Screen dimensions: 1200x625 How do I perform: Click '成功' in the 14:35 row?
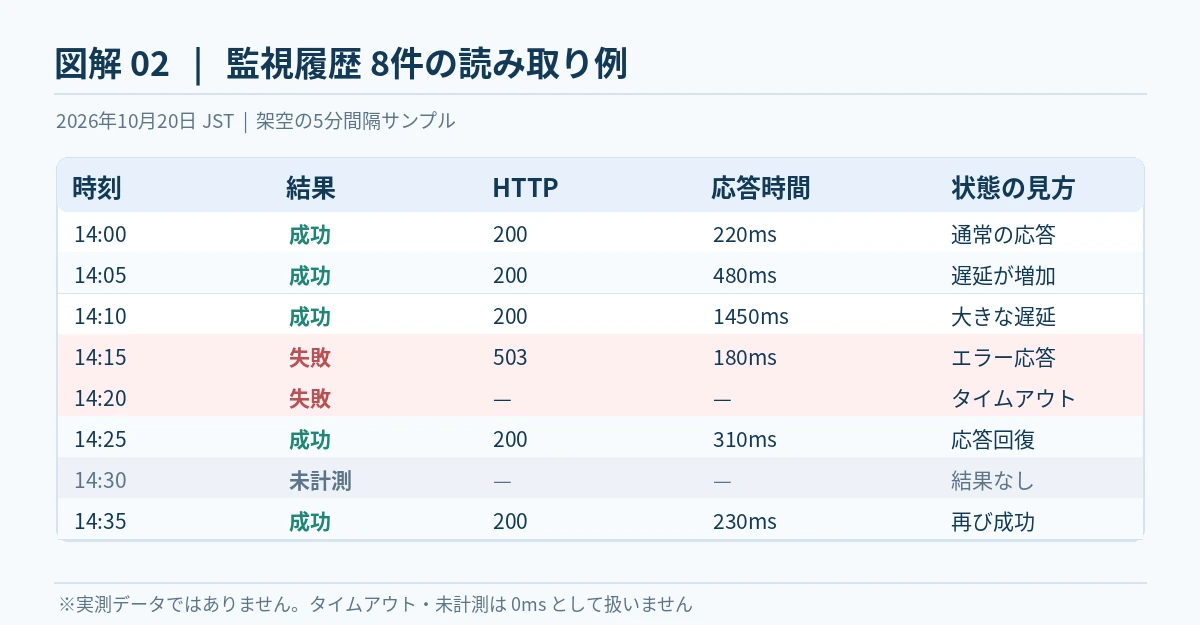310,522
